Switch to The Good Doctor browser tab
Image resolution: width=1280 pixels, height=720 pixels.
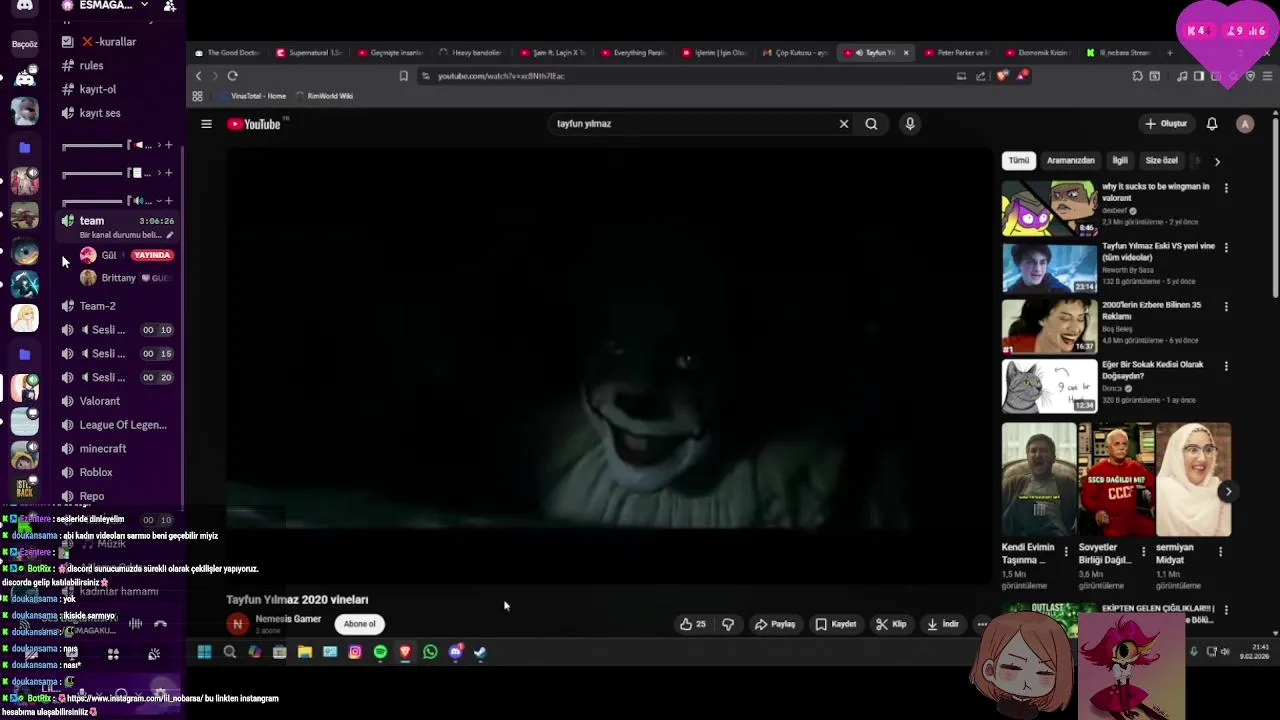coord(227,53)
